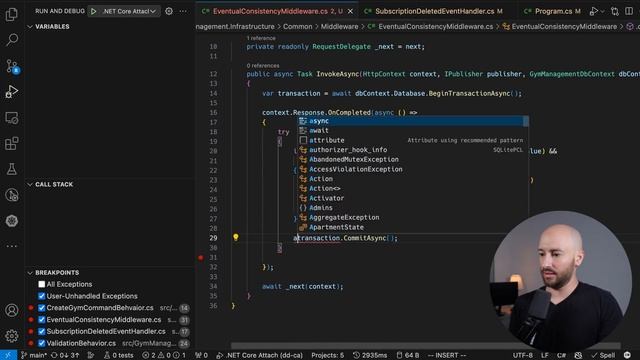Screen dimensions: 640x360
Task: Click the breakpoint dot on line 31
Action: point(201,258)
